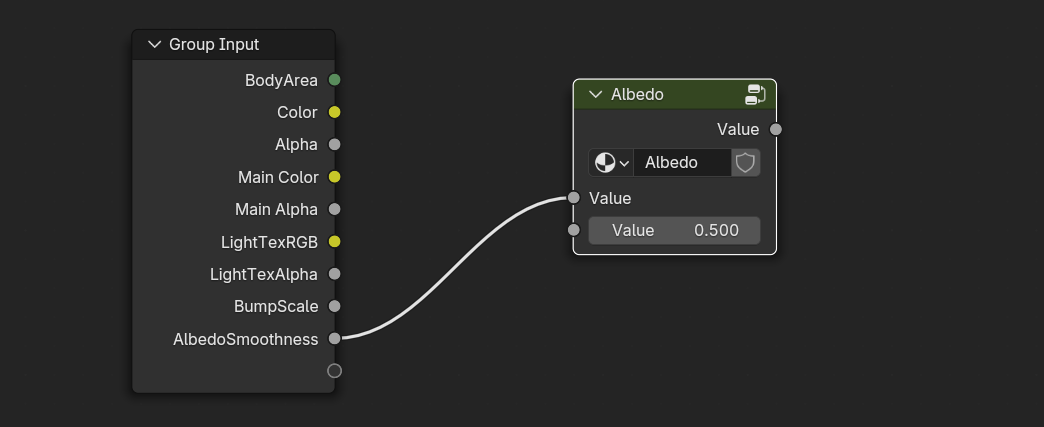Click the Value 0.500 slider field
The height and width of the screenshot is (427, 1044).
tap(674, 231)
